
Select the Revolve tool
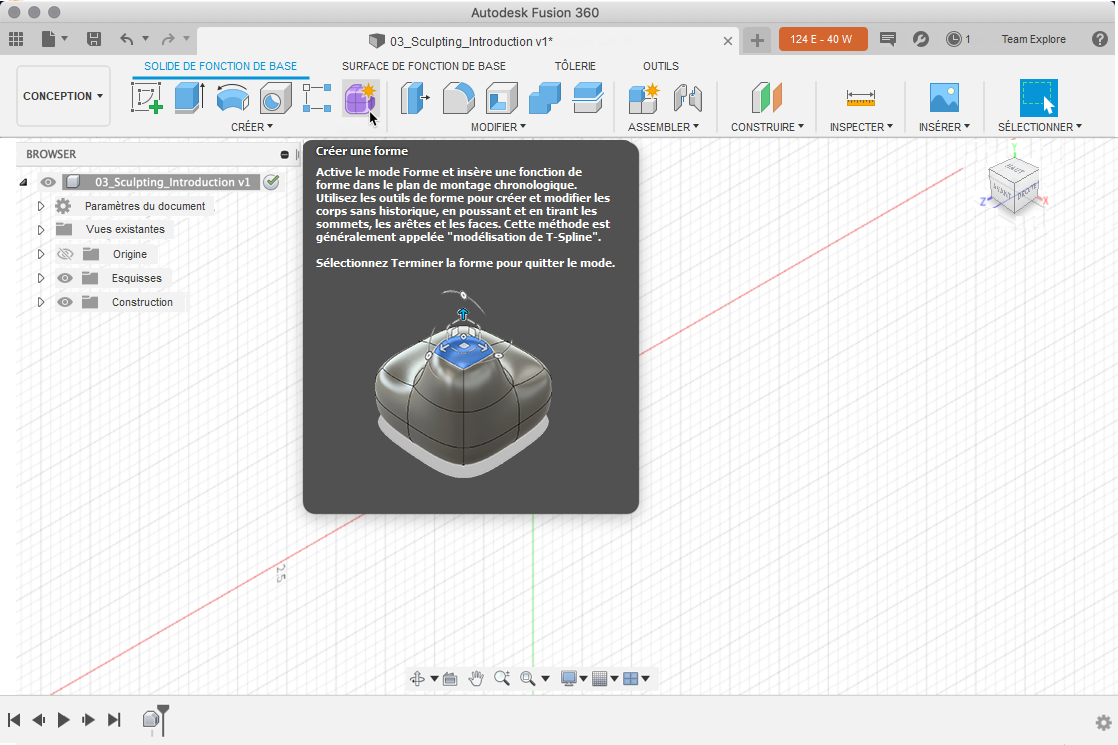click(232, 98)
